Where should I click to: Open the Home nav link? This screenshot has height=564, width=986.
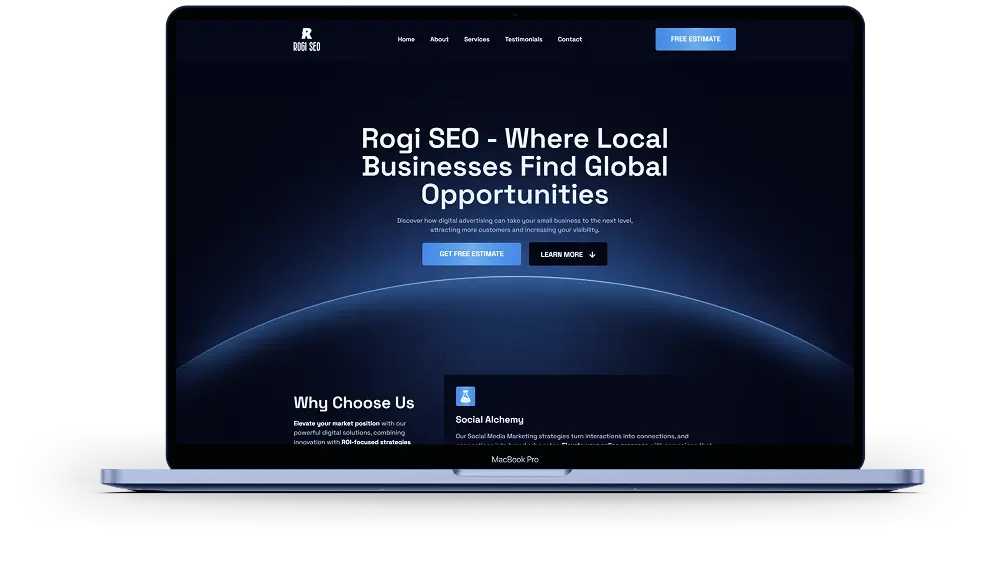[x=406, y=40]
